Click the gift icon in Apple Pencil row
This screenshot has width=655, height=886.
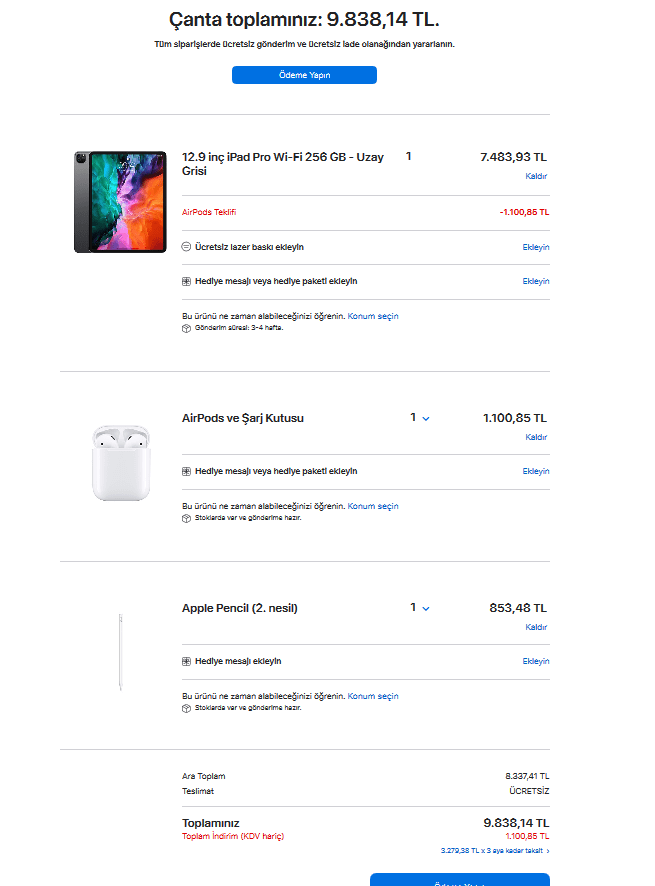[x=186, y=661]
